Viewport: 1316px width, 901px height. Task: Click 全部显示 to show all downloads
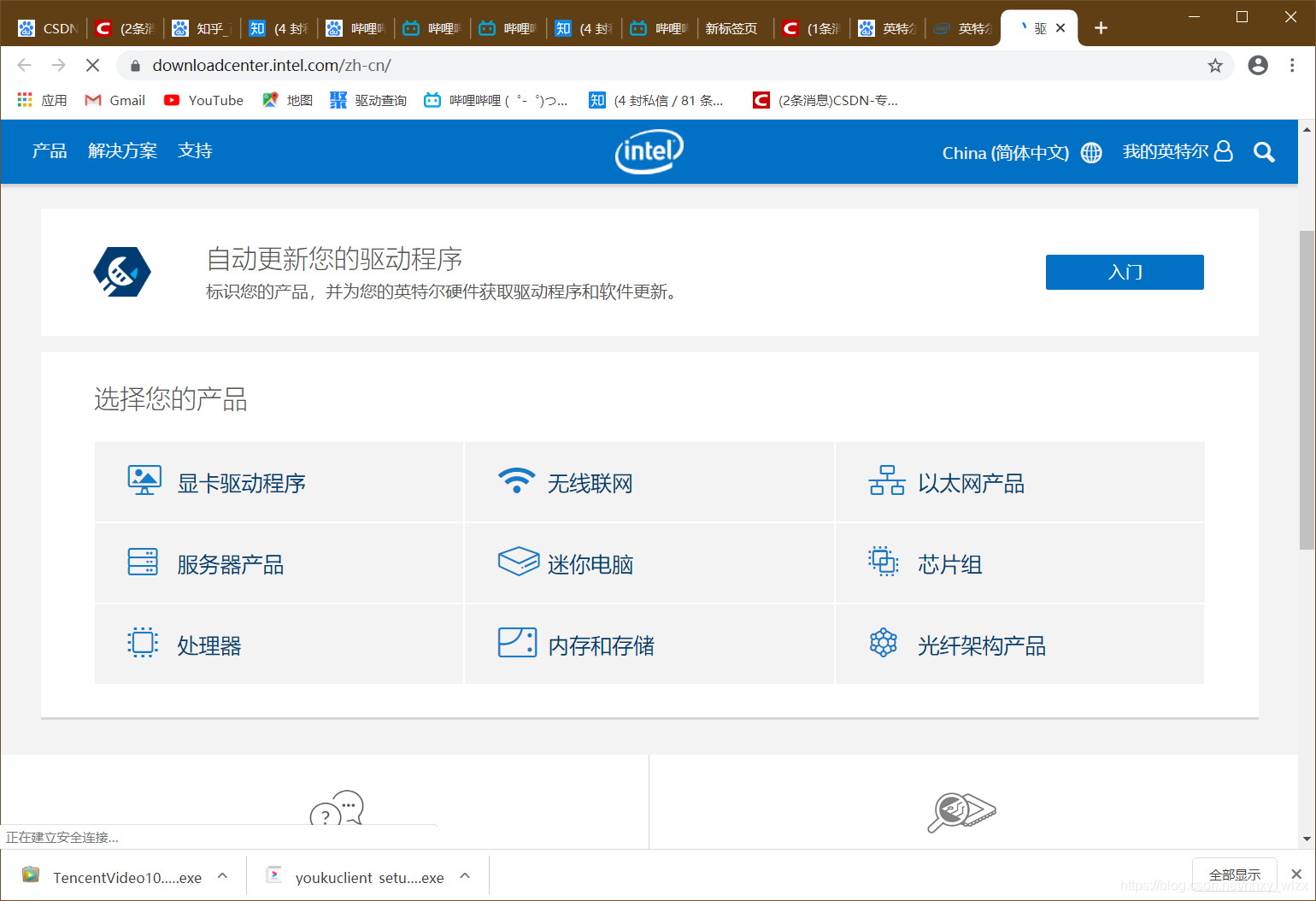pos(1235,874)
